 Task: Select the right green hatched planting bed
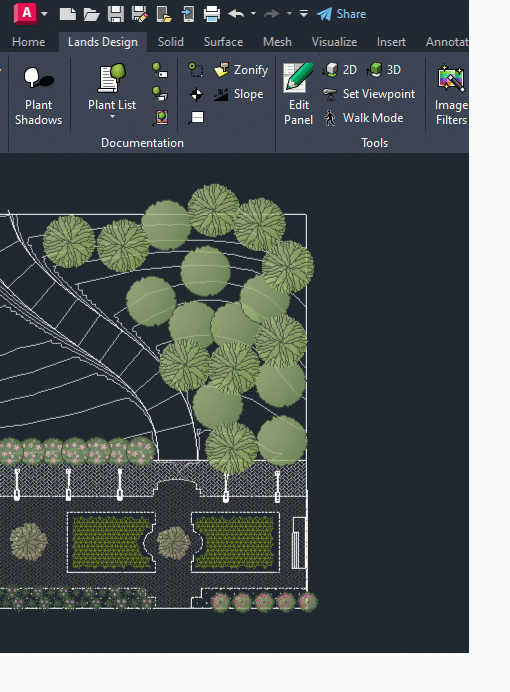(235, 542)
